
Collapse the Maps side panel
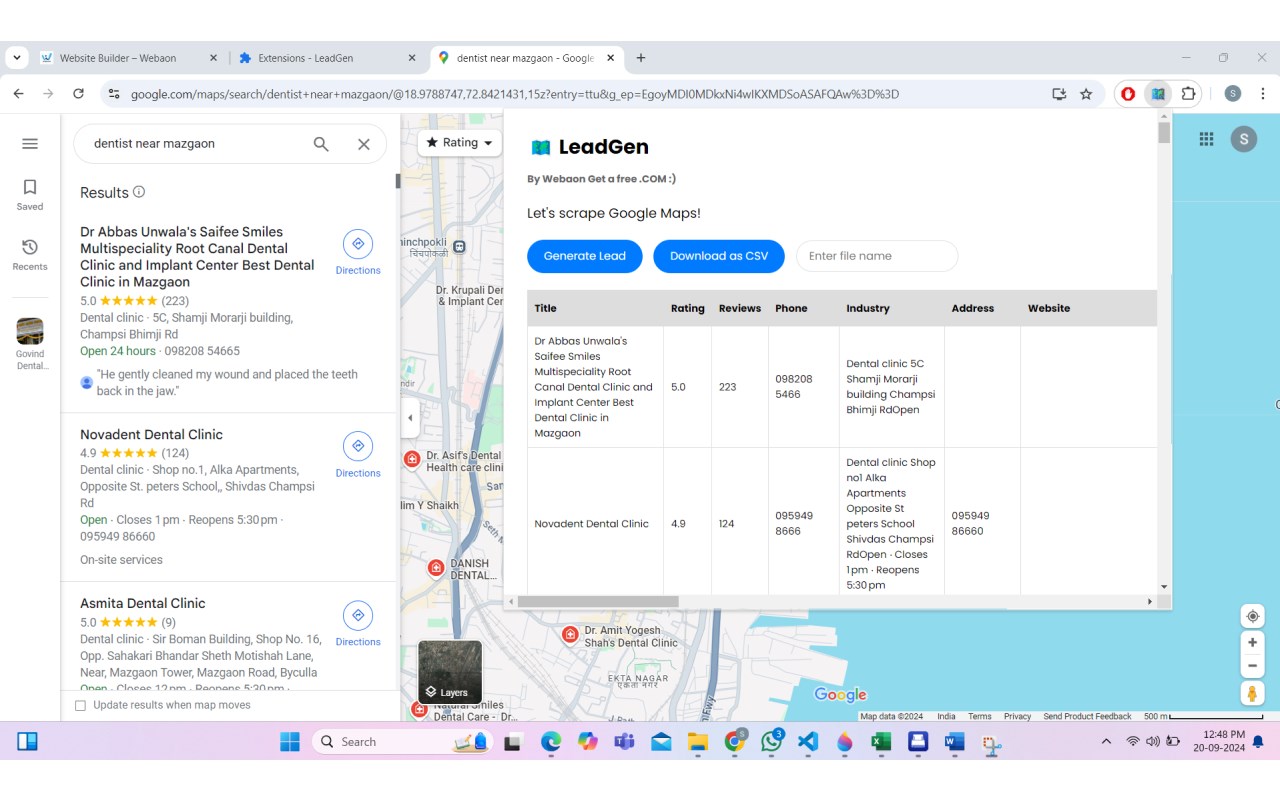[410, 418]
